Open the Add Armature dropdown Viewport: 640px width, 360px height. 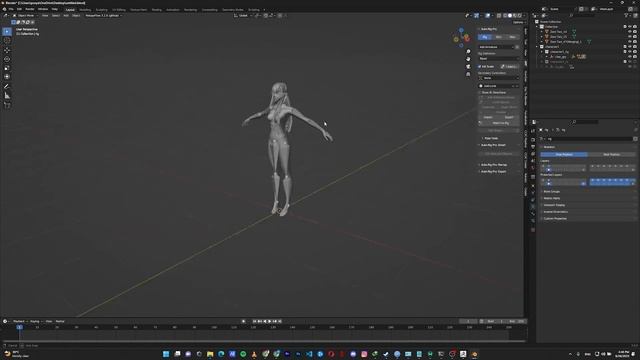pos(496,47)
